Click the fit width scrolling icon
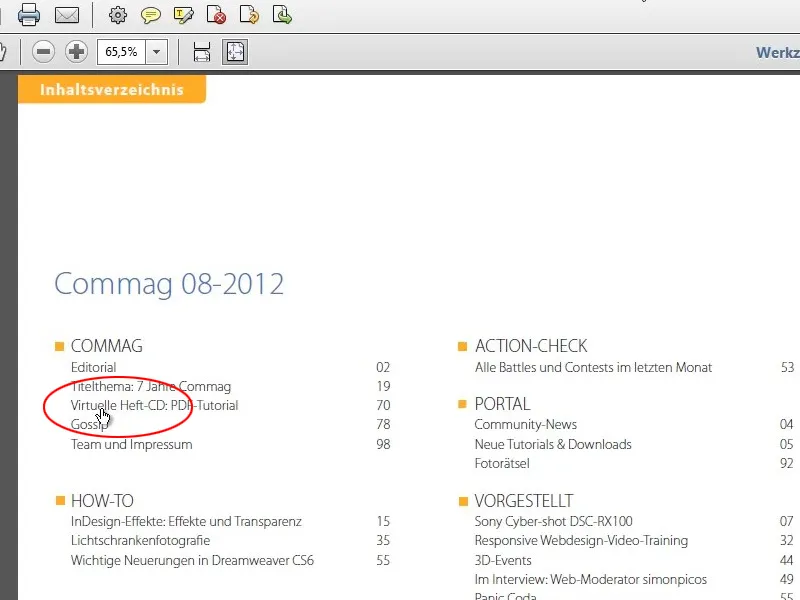The width and height of the screenshot is (800, 600). coord(202,52)
